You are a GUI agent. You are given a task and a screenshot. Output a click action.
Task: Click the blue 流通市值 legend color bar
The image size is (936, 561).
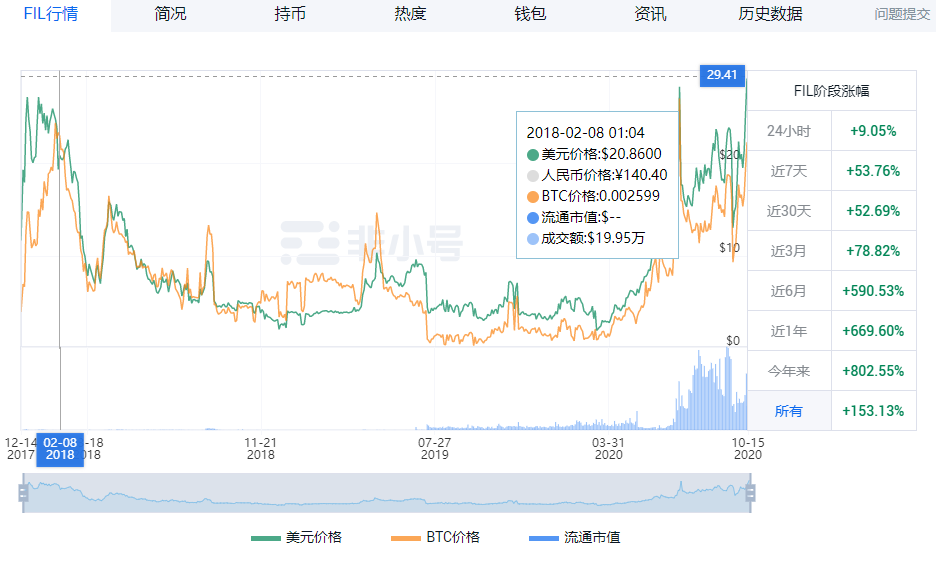(544, 538)
